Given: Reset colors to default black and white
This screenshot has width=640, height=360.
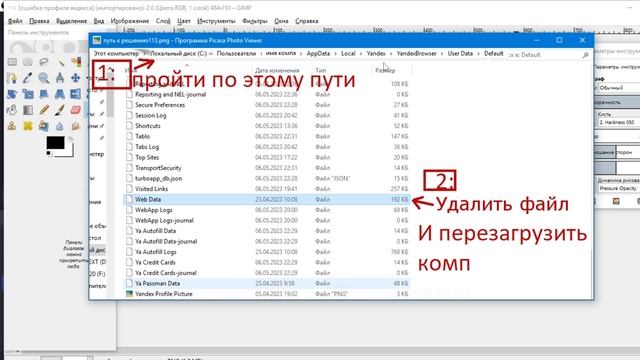Looking at the screenshot, I should tap(49, 154).
